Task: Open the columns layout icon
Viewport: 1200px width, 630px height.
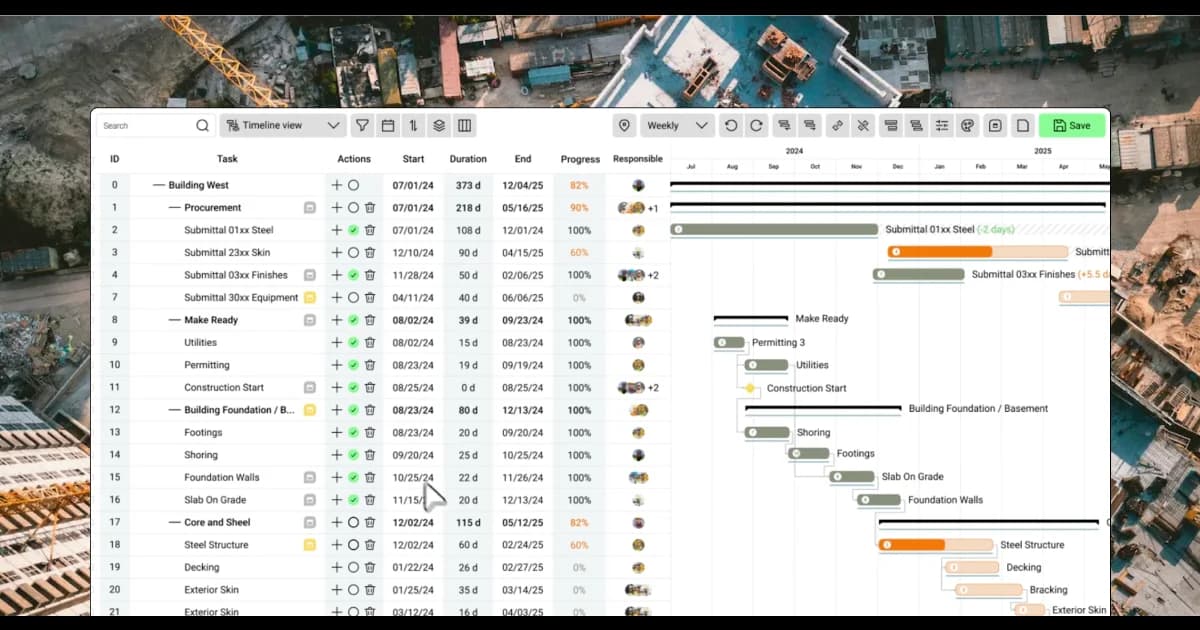Action: 464,126
